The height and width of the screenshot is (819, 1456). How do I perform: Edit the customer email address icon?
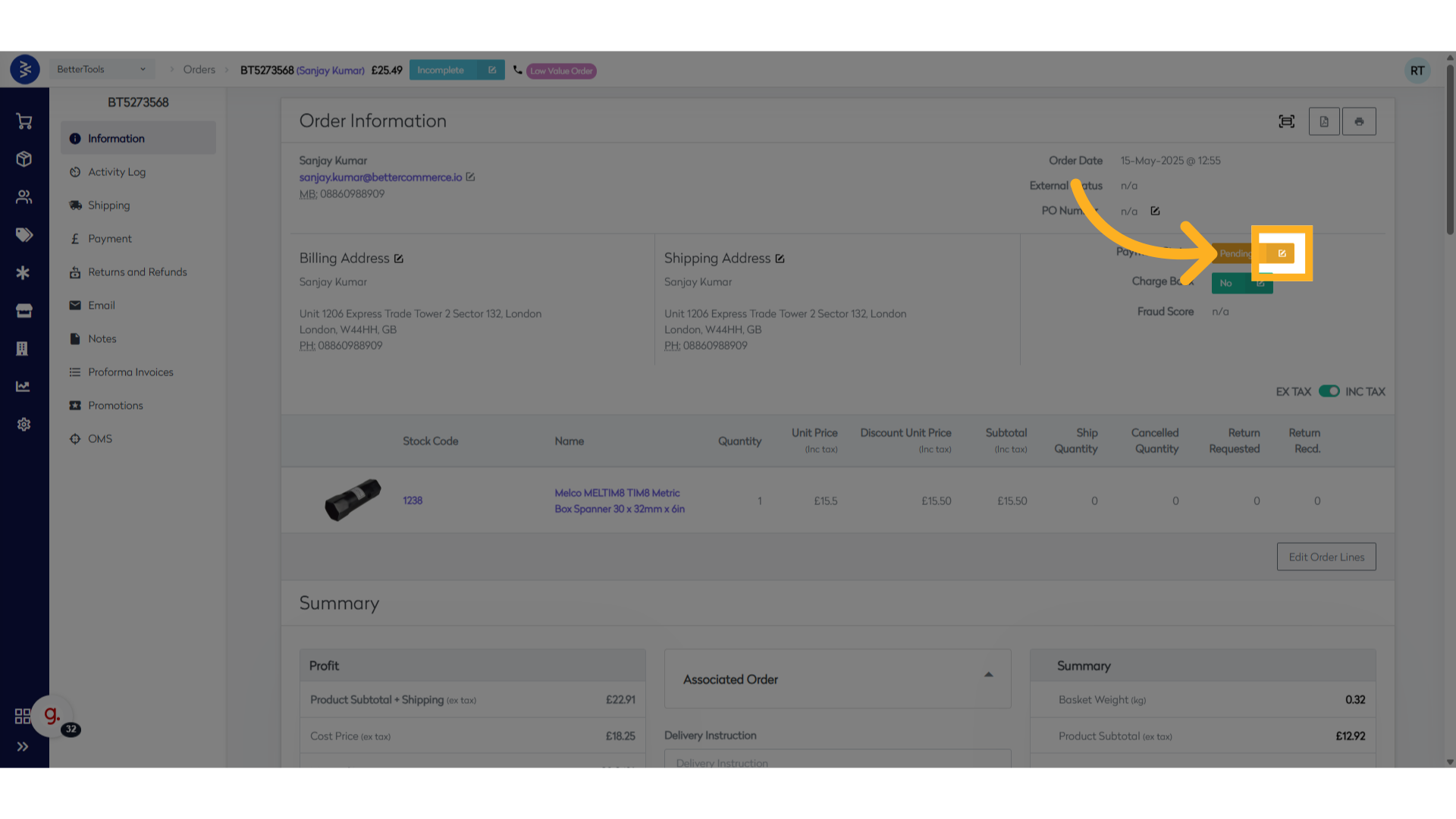pos(471,177)
